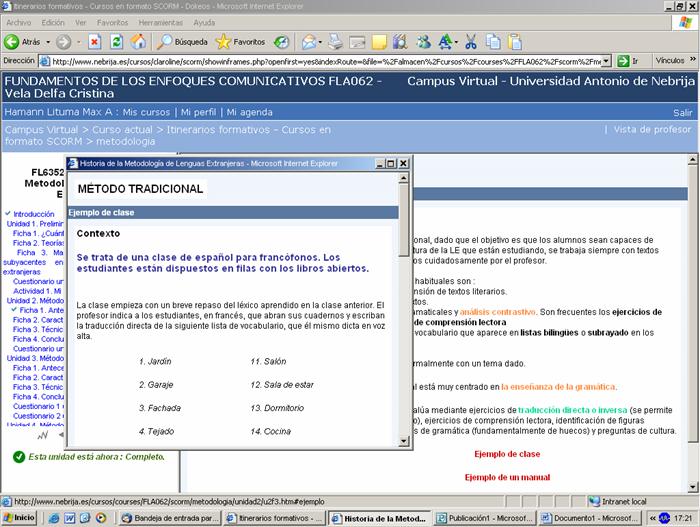Click the address bar URL field

[x=326, y=61]
